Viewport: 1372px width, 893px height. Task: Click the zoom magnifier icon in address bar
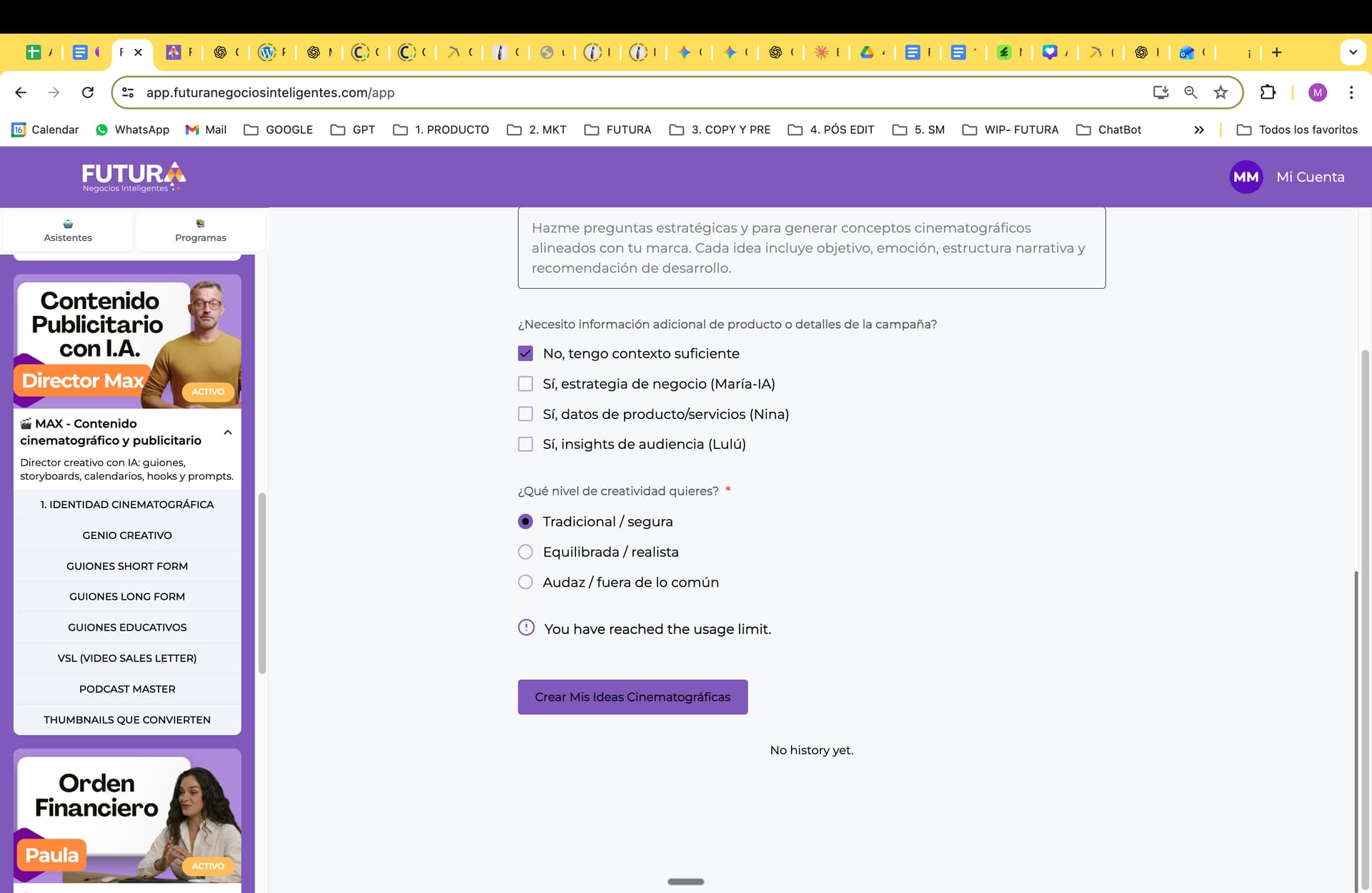coord(1190,92)
